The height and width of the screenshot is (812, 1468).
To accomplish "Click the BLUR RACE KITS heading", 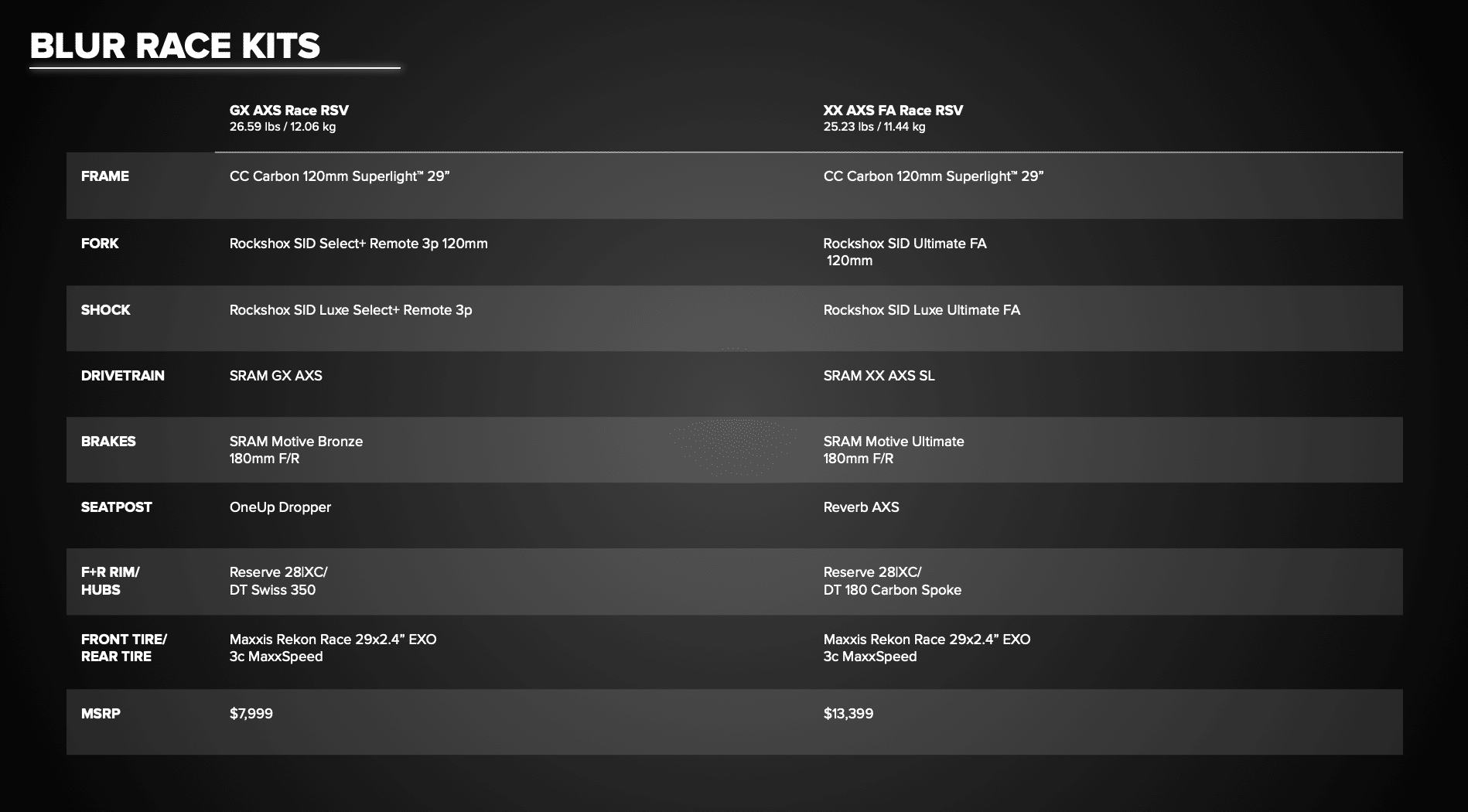I will click(x=175, y=46).
